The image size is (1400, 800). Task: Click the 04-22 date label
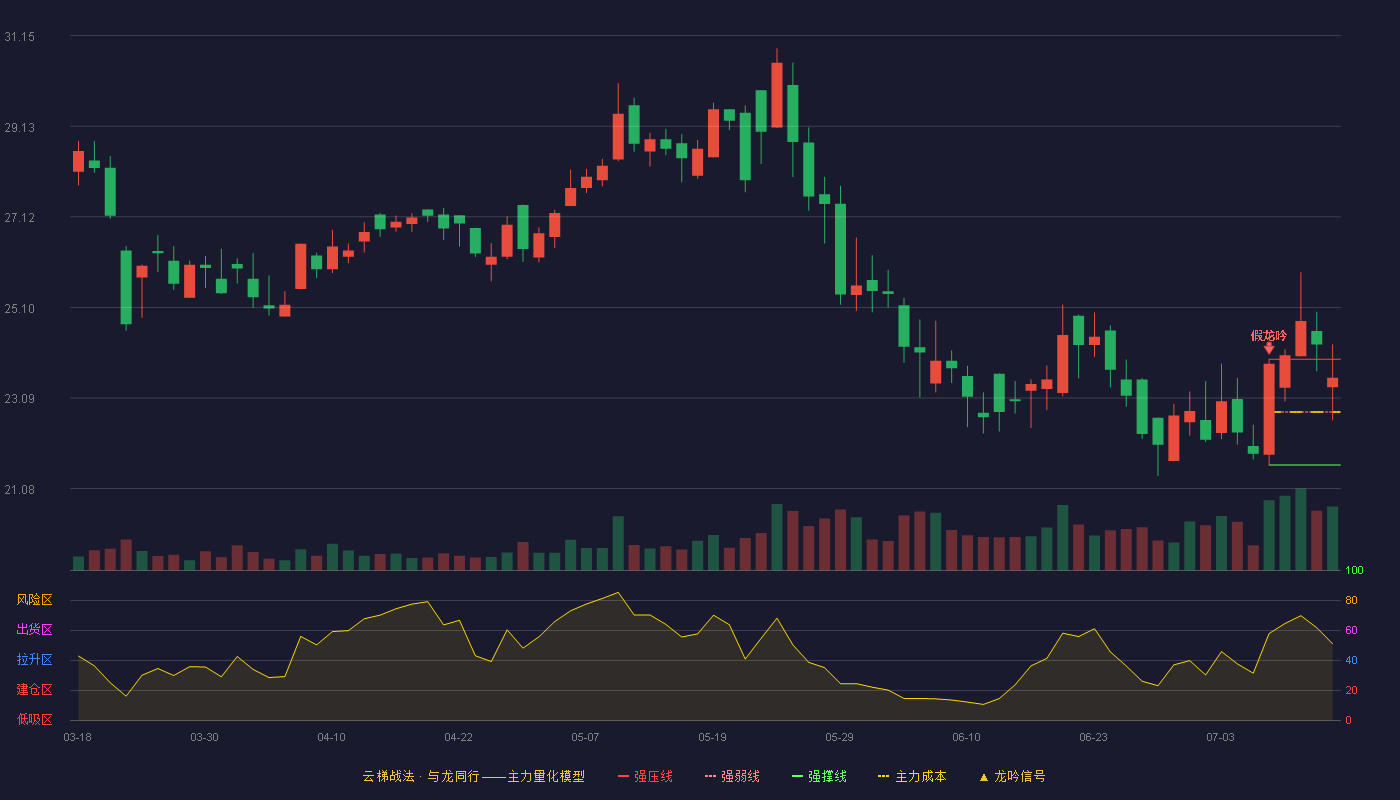click(458, 737)
